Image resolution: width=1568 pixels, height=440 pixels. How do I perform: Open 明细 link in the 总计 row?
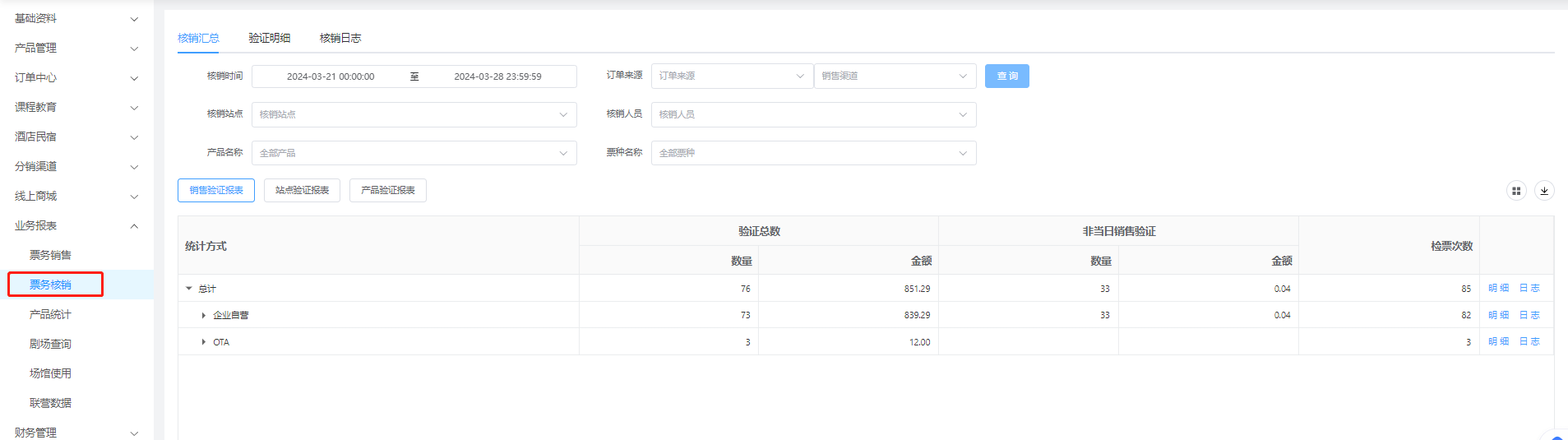click(x=1498, y=289)
